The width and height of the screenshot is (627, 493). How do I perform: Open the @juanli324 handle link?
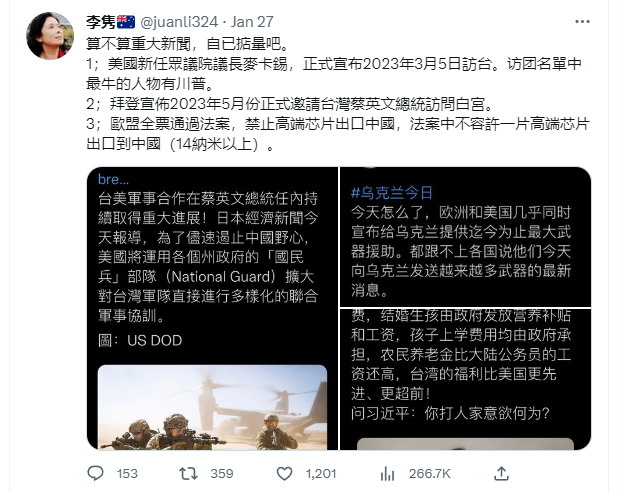tap(179, 22)
